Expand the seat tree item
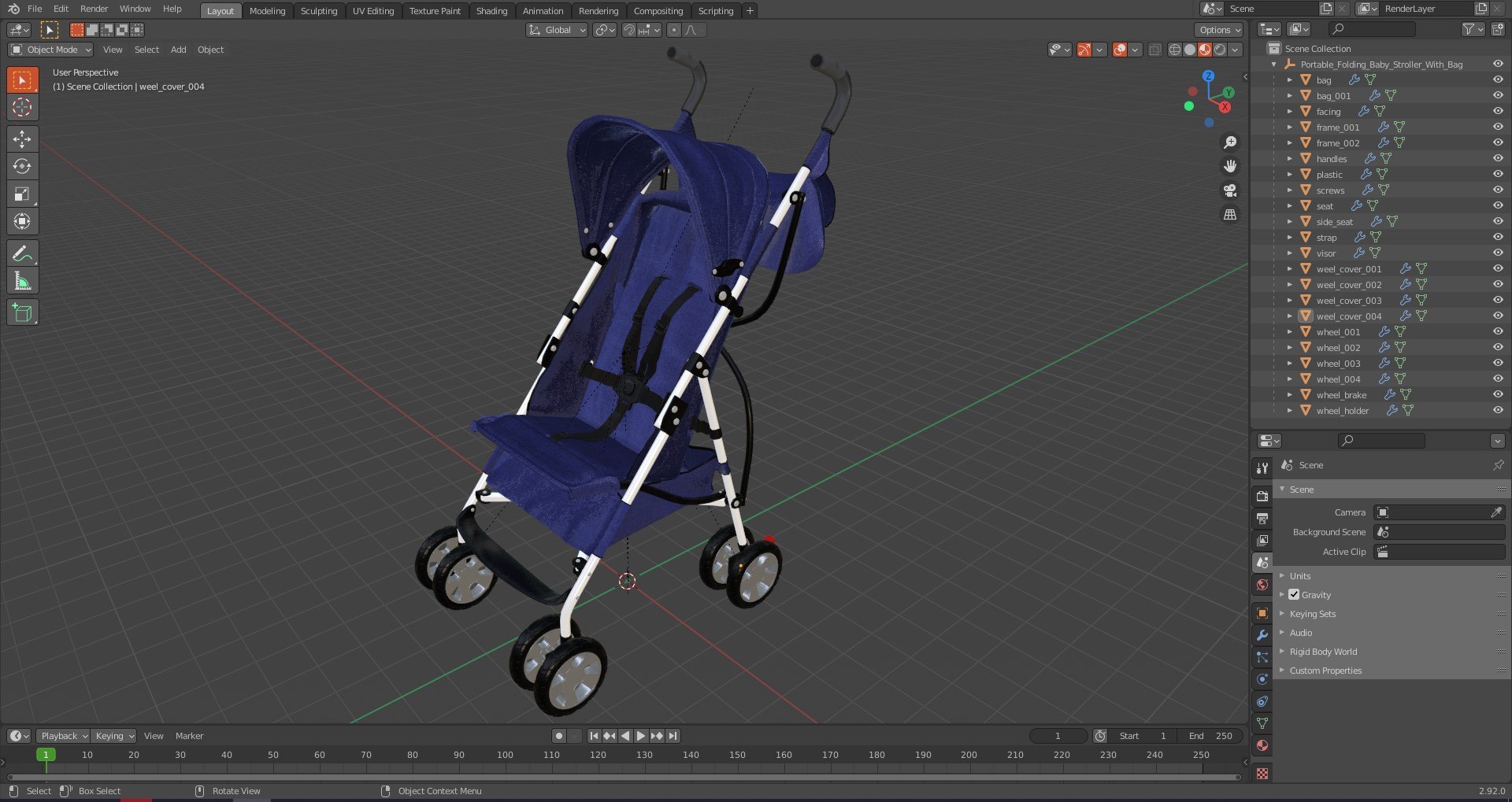The height and width of the screenshot is (802, 1512). [1290, 206]
